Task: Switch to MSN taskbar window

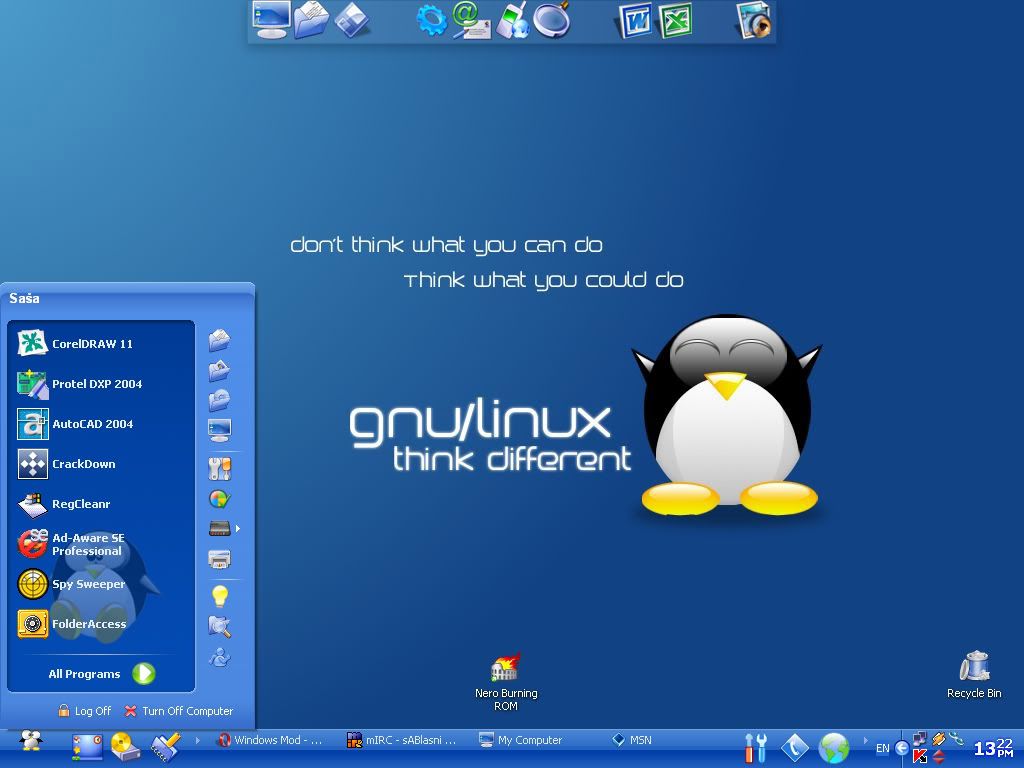Action: tap(632, 740)
